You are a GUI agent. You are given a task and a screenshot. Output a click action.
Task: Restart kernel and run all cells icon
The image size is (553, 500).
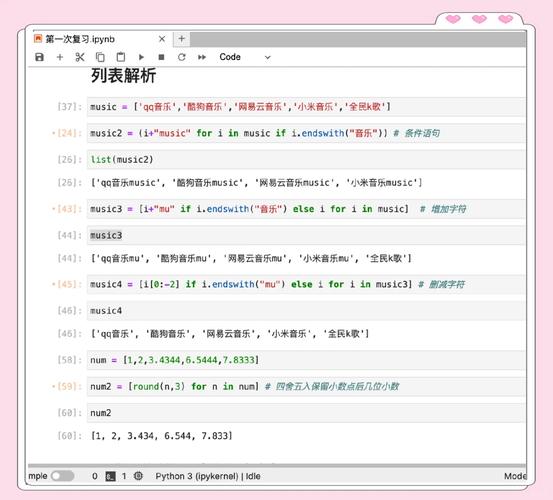point(202,57)
